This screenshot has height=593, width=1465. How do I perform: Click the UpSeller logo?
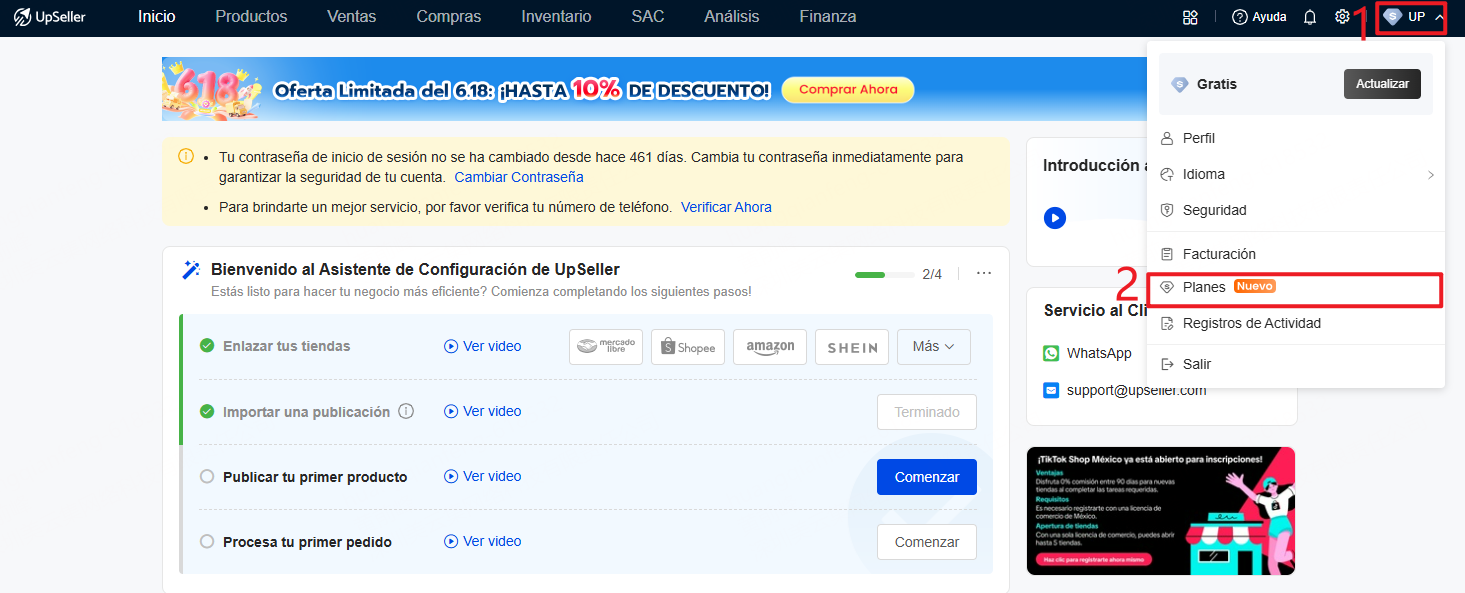49,17
